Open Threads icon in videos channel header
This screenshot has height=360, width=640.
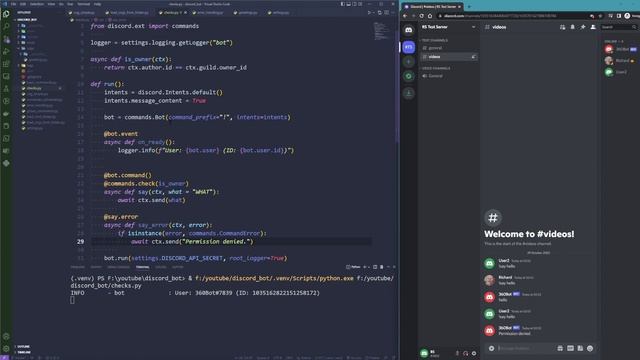(x=562, y=27)
